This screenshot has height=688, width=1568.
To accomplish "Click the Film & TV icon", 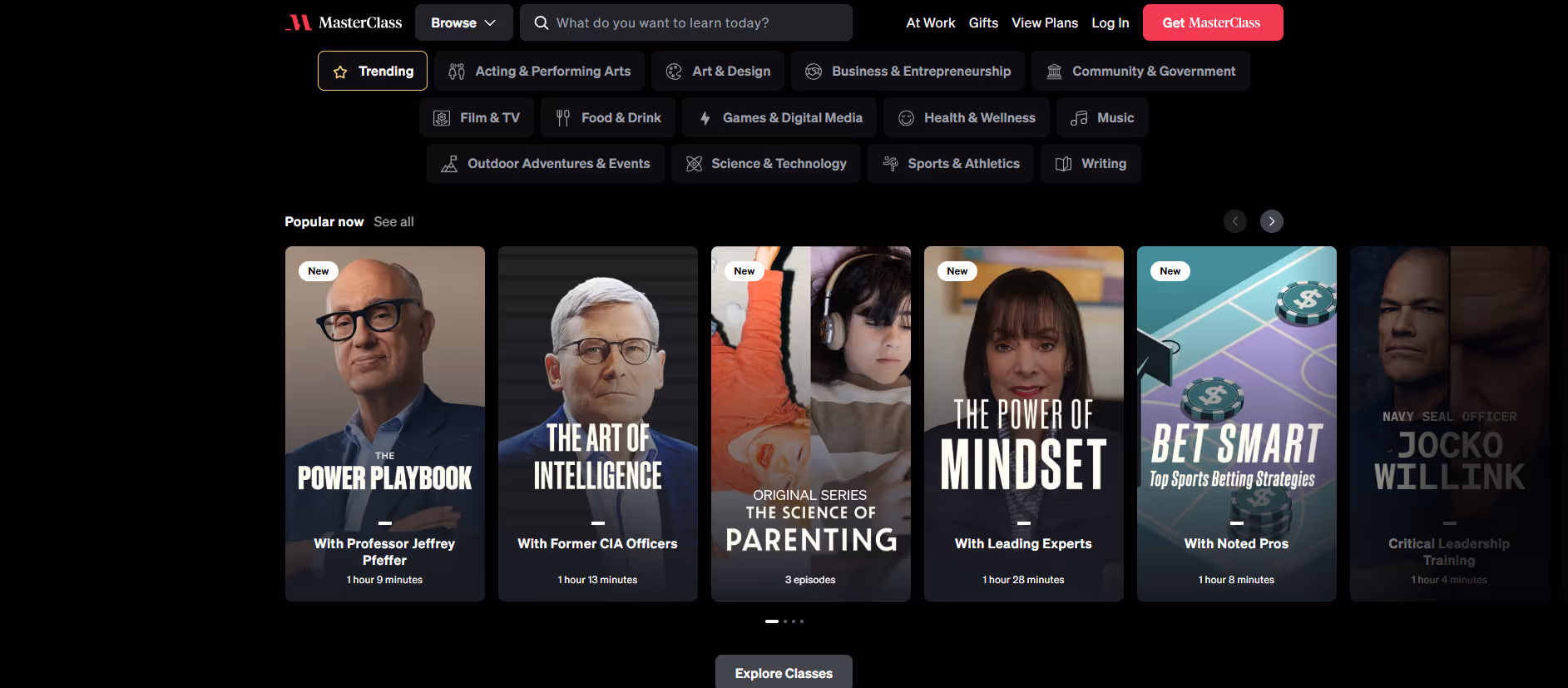I will (x=442, y=118).
